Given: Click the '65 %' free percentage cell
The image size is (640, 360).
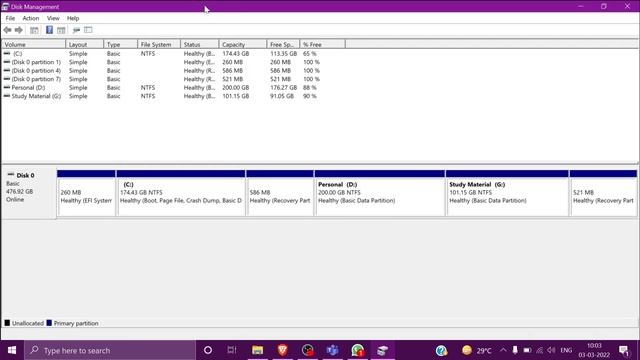Looking at the screenshot, I should 310,53.
